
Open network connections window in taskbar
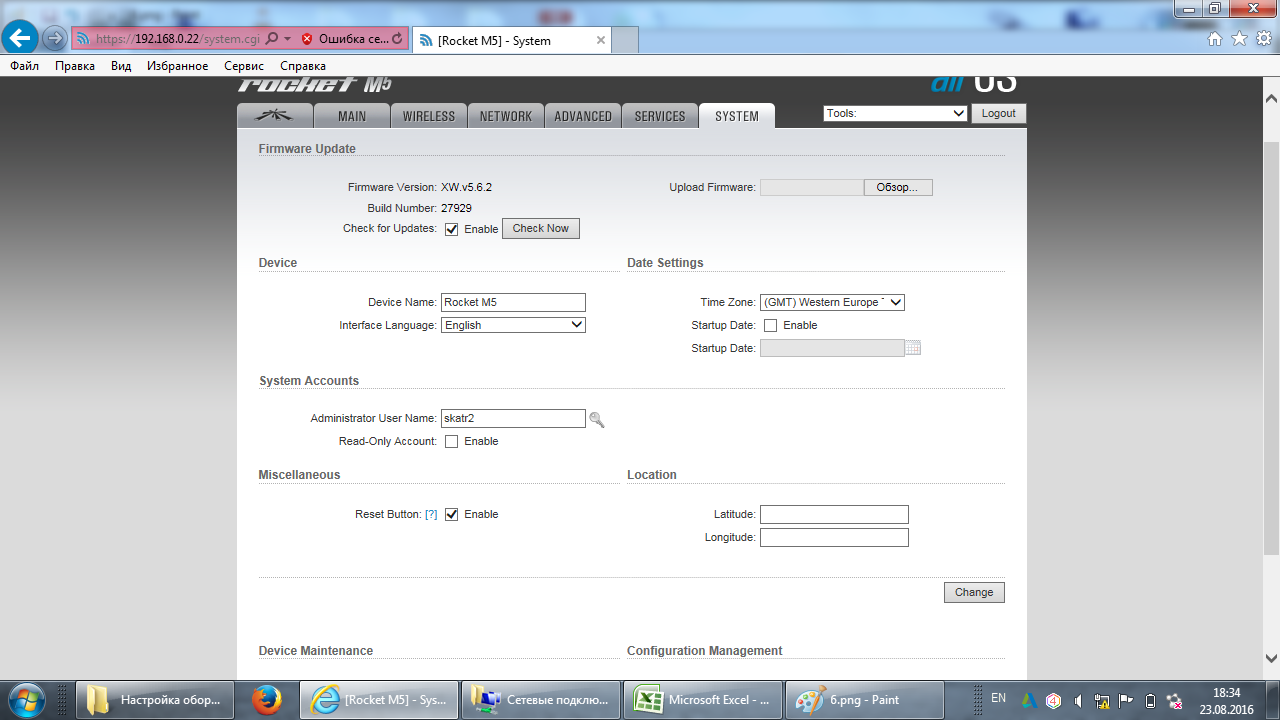(x=542, y=700)
